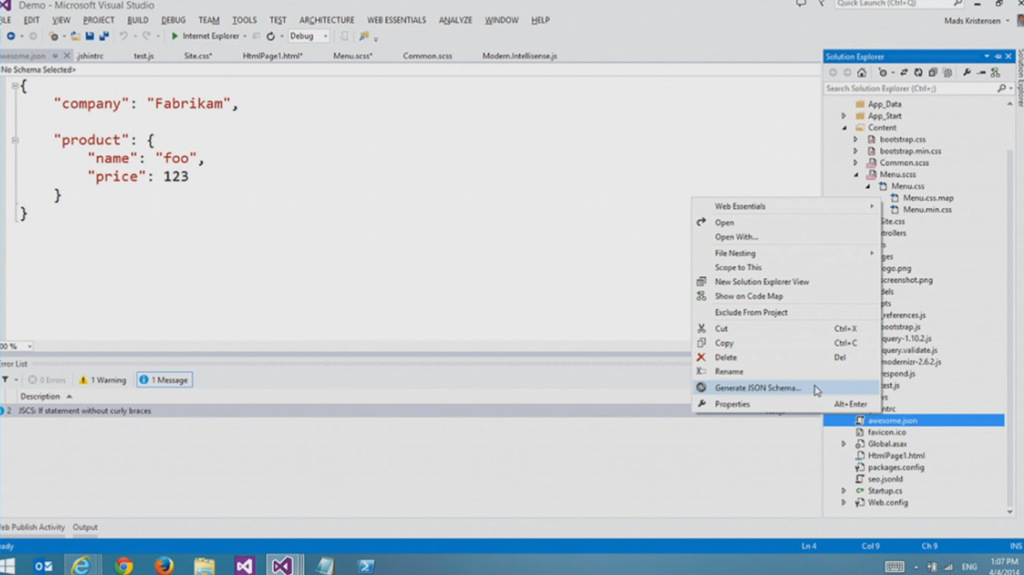This screenshot has height=575, width=1024.
Task: Expand the App_Start folder
Action: pos(844,116)
